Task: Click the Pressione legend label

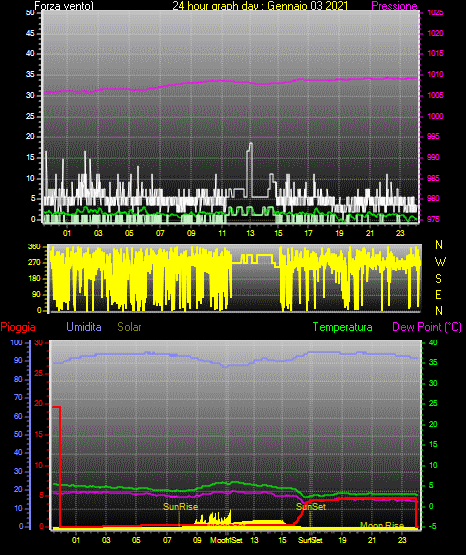Action: pos(394,6)
